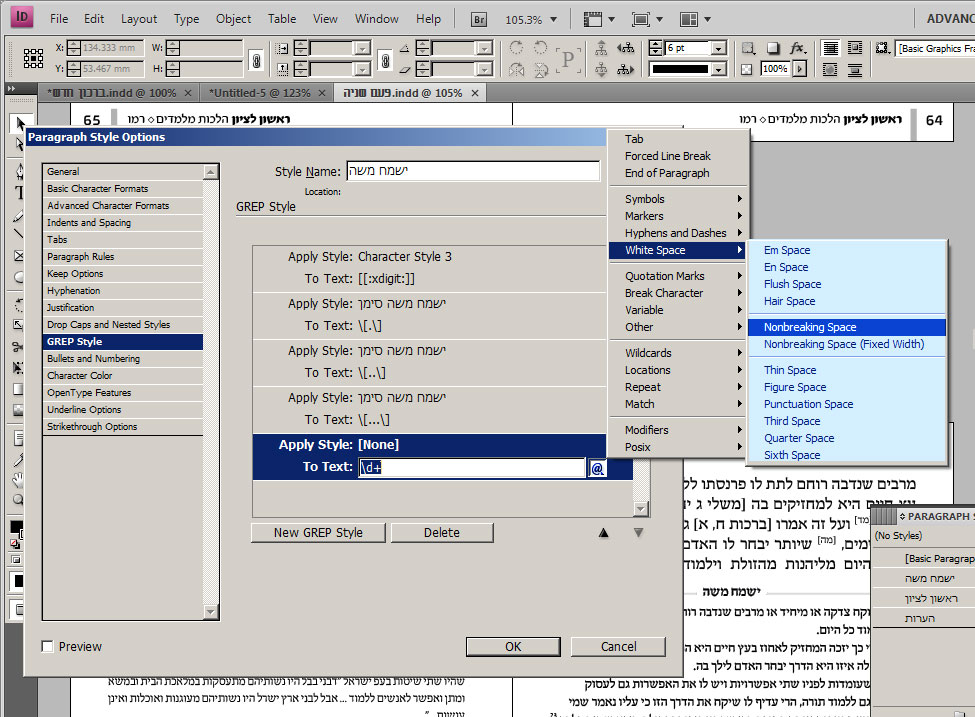The width and height of the screenshot is (975, 717).
Task: Click the Bridge (Br) icon
Action: point(479,19)
